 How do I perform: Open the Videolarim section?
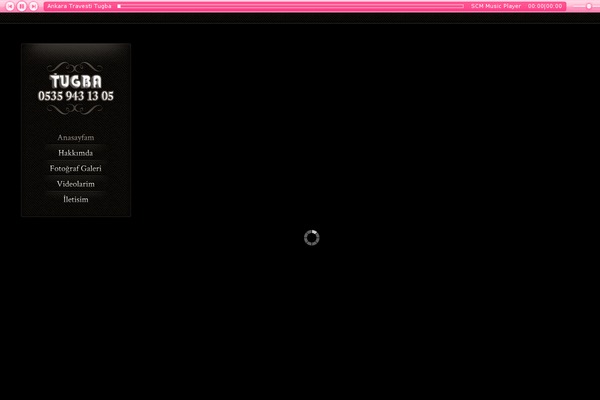[x=76, y=184]
